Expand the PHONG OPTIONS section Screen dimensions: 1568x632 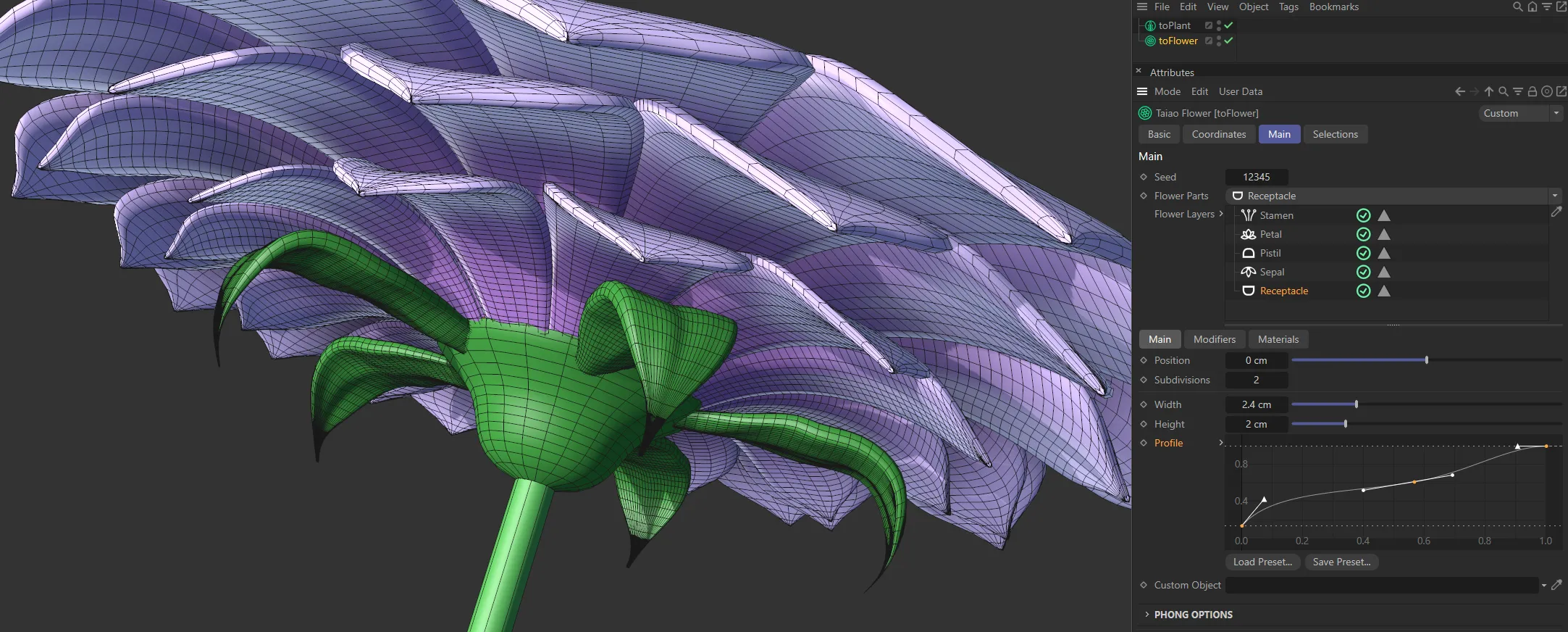coord(1146,615)
